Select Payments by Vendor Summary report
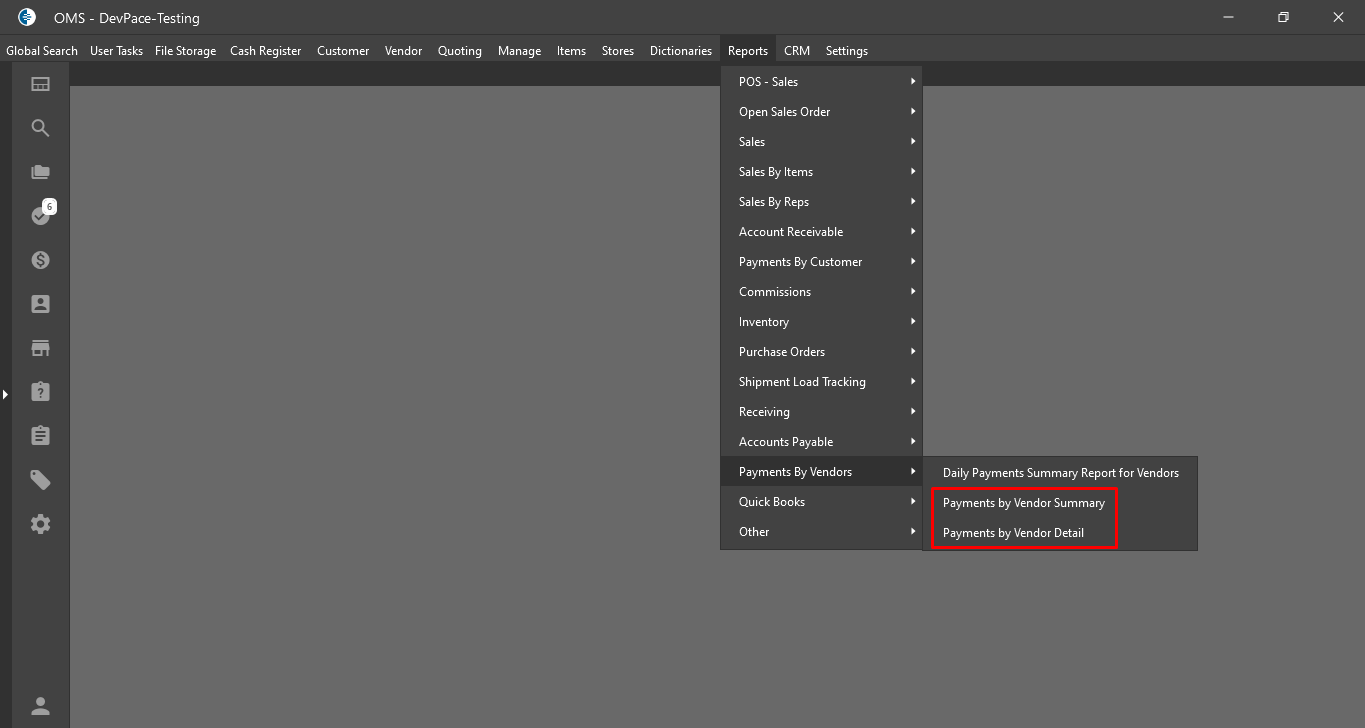The width and height of the screenshot is (1365, 728). (1023, 503)
